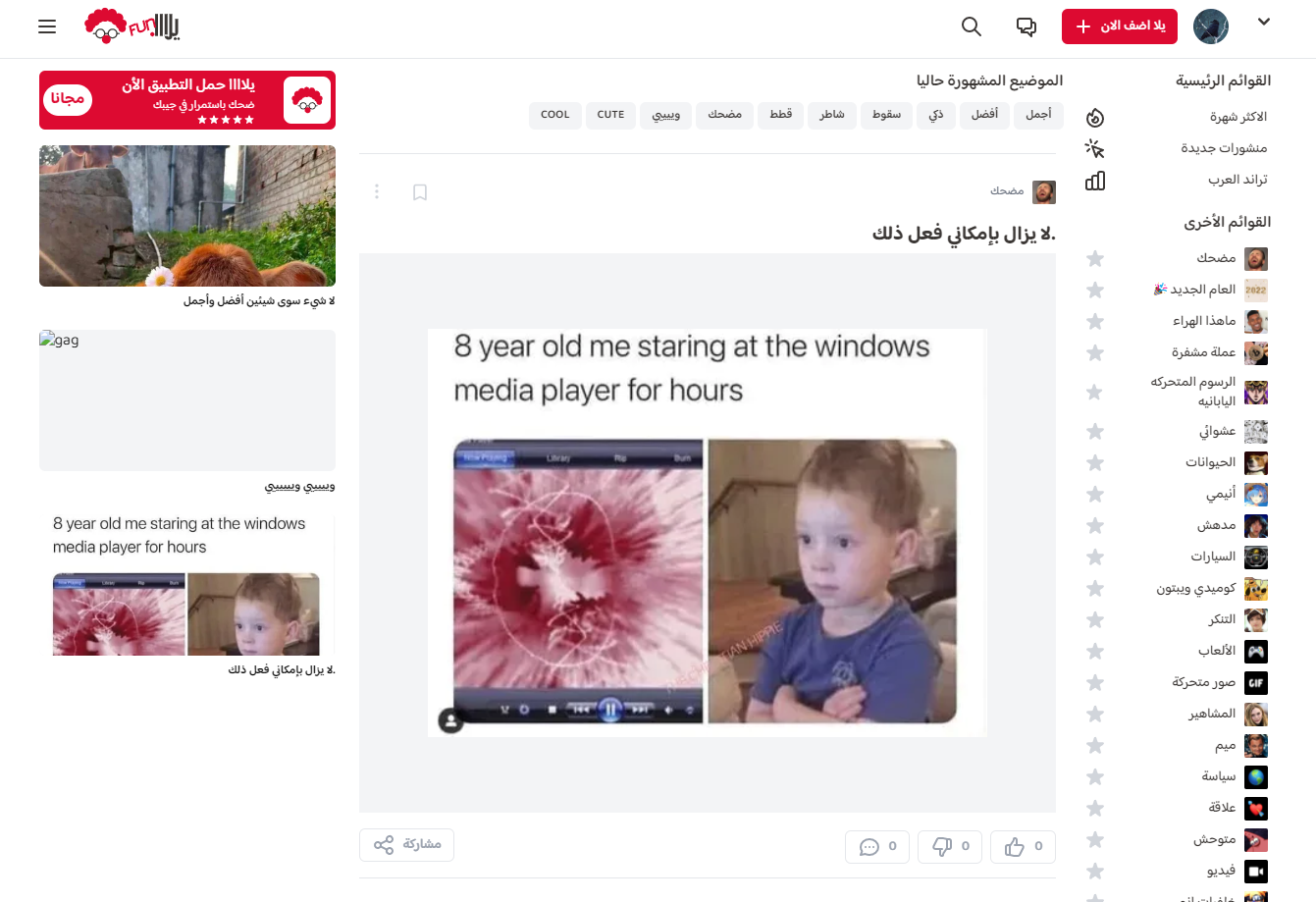This screenshot has height=902, width=1316.
Task: Toggle the favorite star next to الحيوانات
Action: click(1095, 462)
